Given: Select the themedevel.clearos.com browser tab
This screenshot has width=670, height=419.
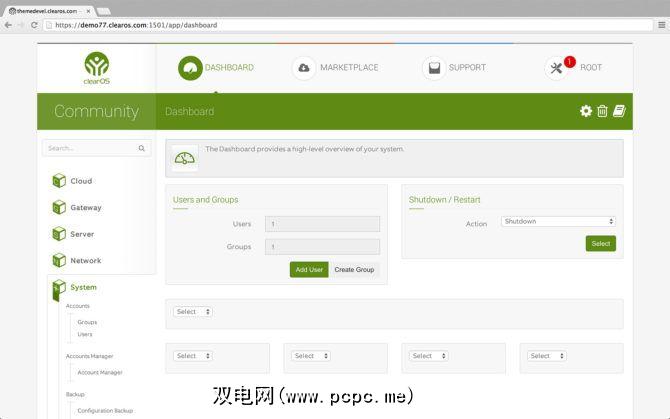Looking at the screenshot, I should point(47,11).
